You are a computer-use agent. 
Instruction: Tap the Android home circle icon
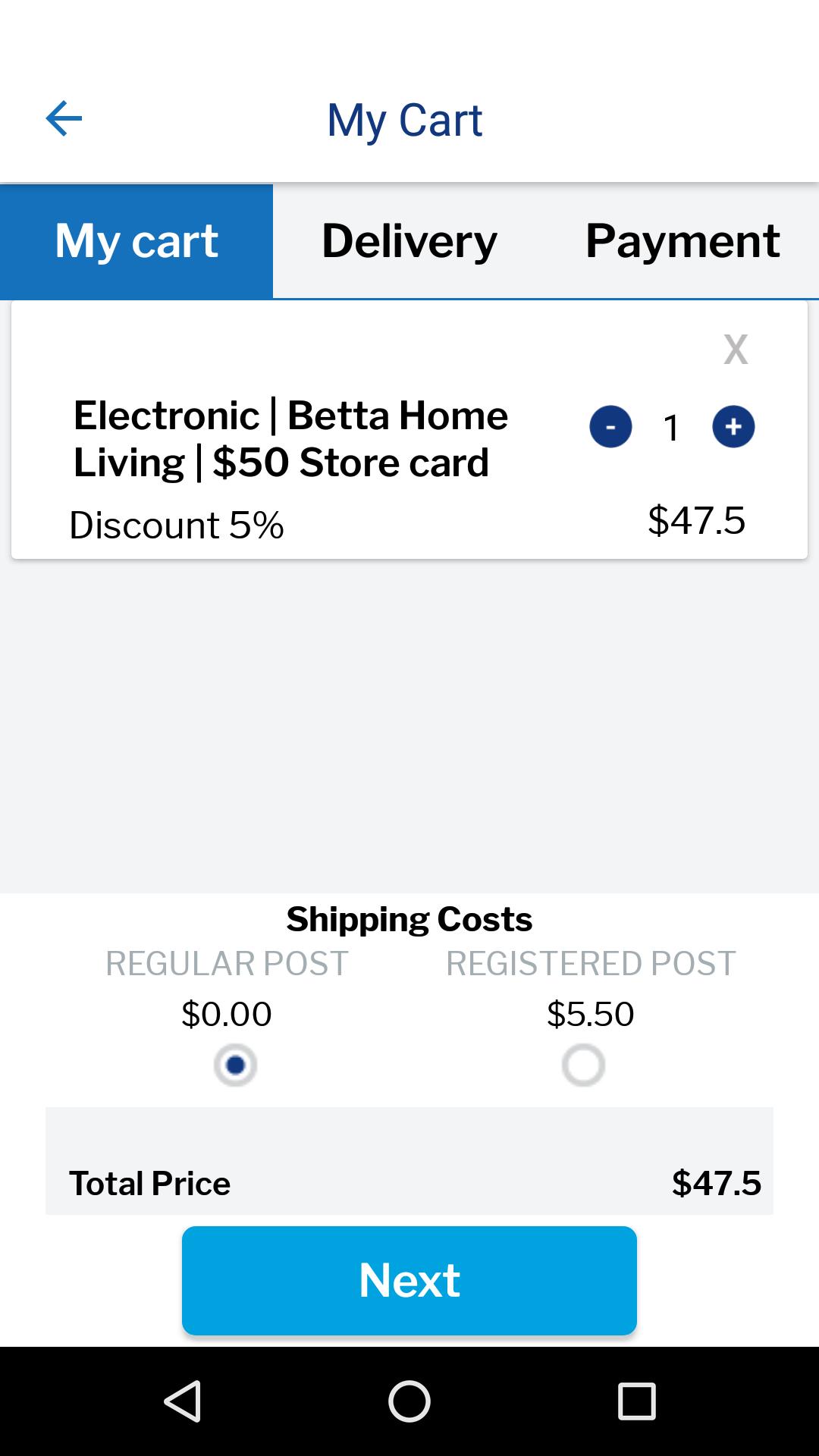pyautogui.click(x=409, y=1401)
